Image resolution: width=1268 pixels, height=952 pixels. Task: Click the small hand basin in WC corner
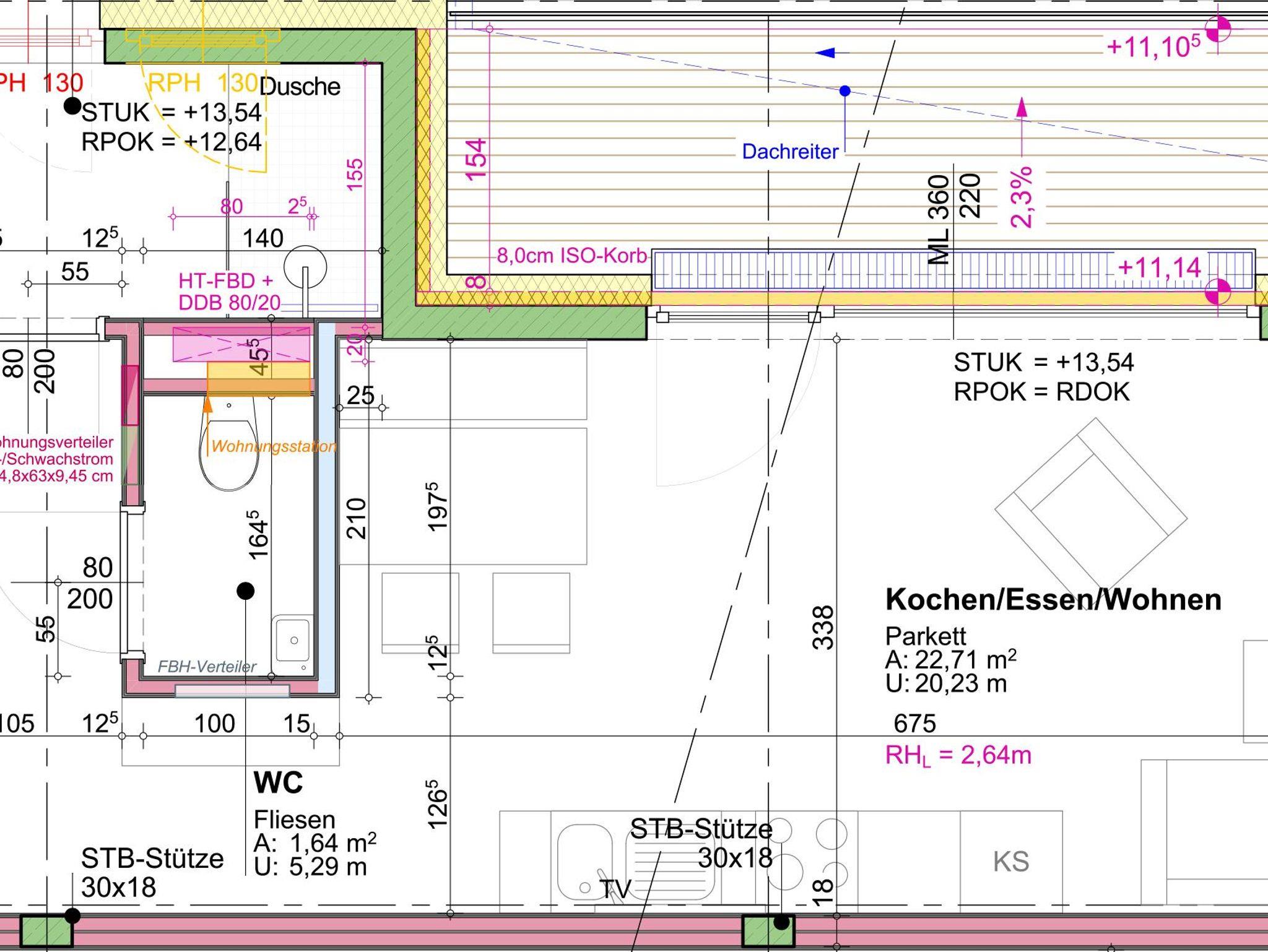(x=293, y=641)
